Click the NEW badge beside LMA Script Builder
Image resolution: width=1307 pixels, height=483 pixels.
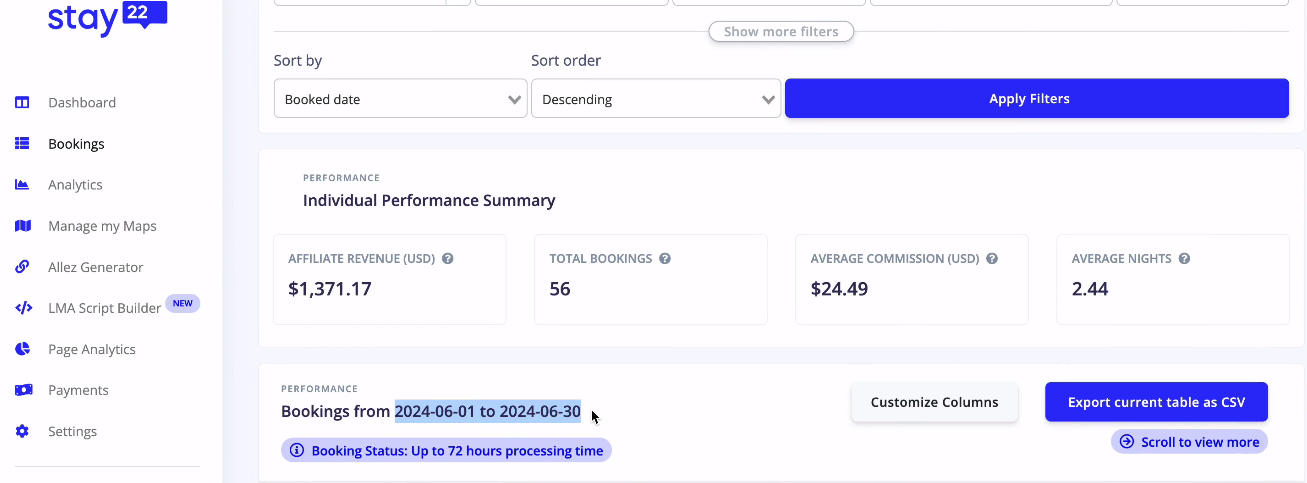(x=182, y=303)
